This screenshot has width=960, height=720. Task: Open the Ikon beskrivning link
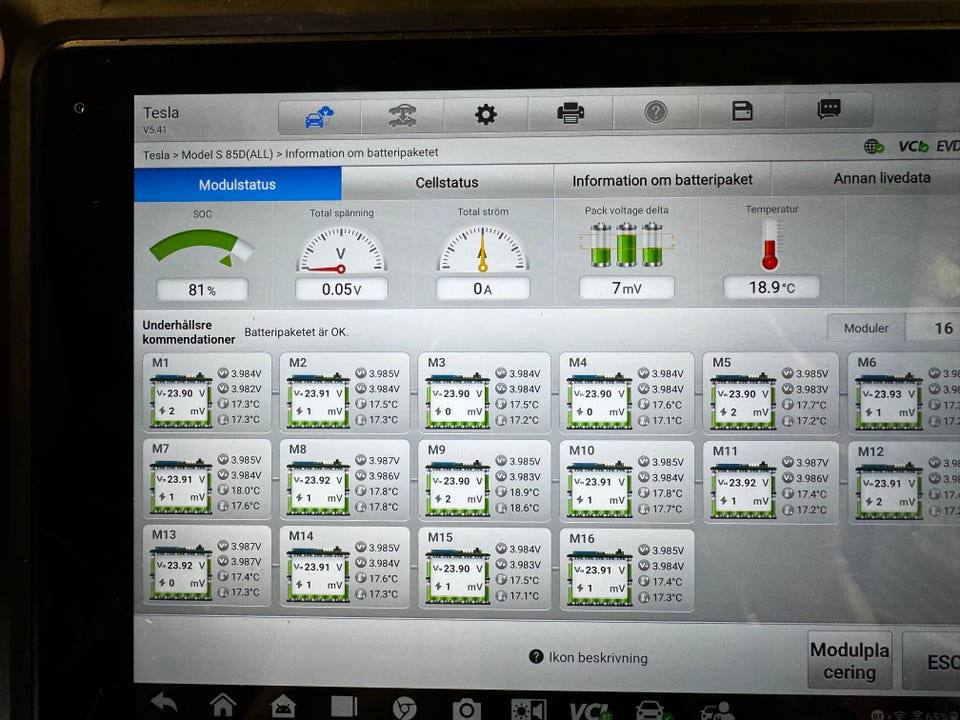click(x=589, y=658)
